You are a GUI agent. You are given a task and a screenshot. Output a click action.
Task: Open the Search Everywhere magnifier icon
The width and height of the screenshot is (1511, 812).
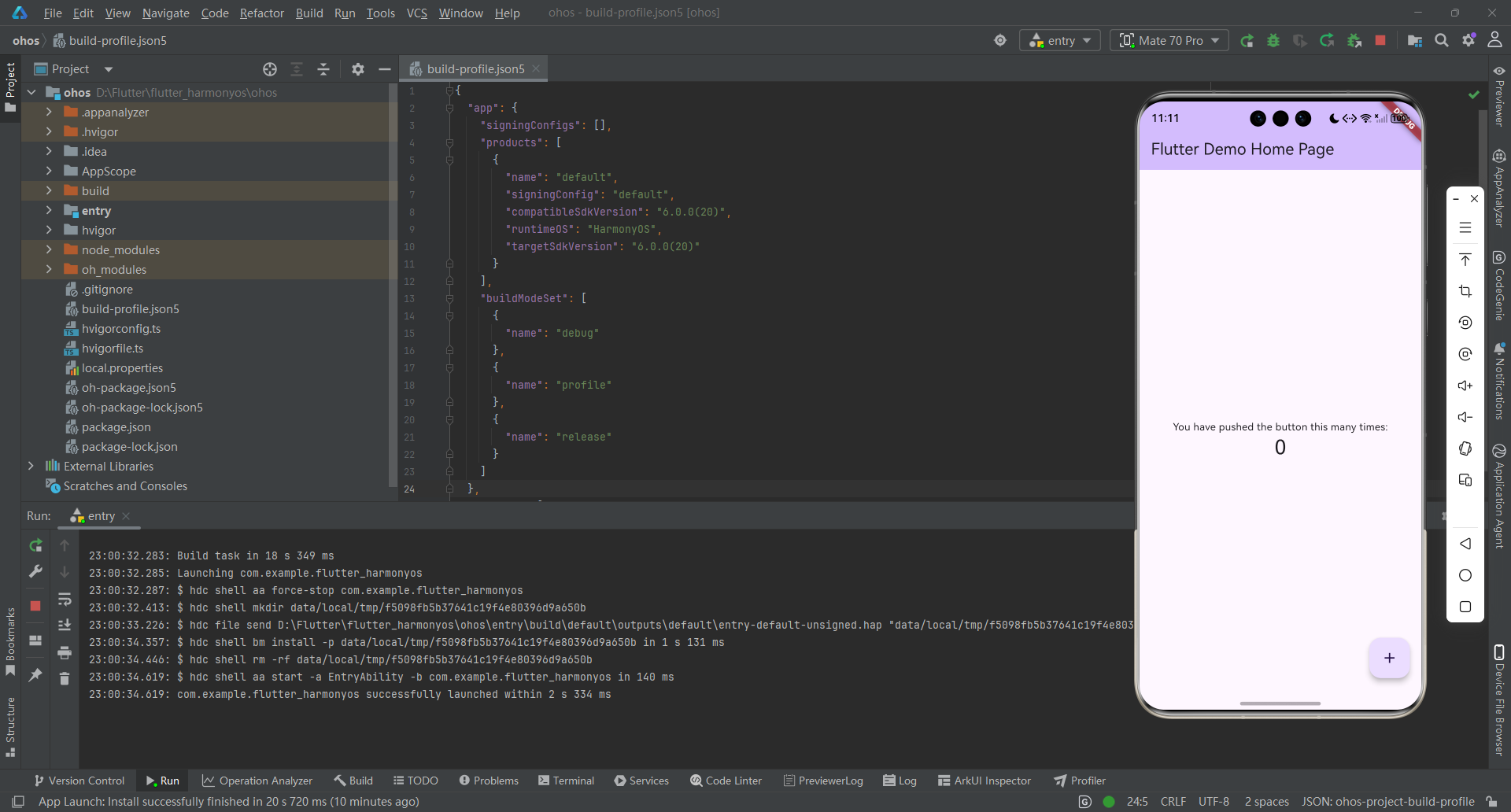(x=1442, y=40)
